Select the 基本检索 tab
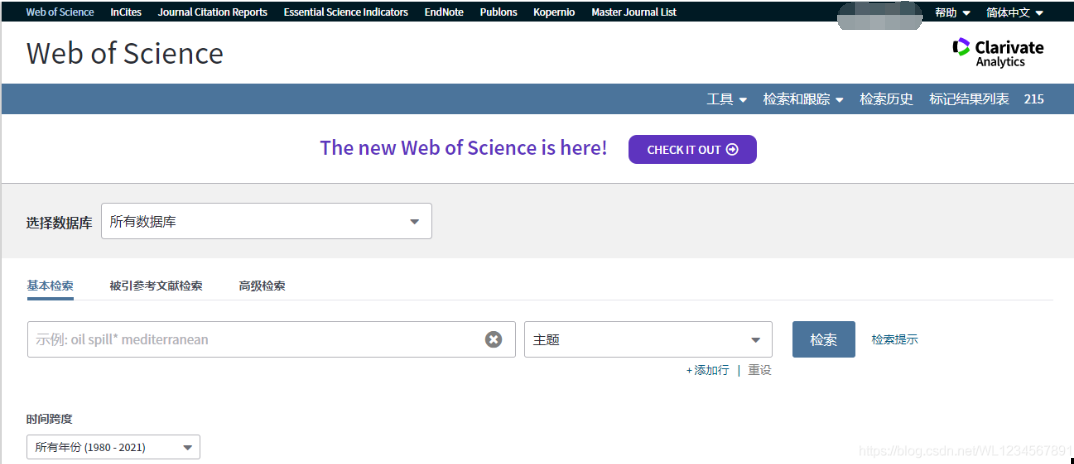 (x=50, y=286)
